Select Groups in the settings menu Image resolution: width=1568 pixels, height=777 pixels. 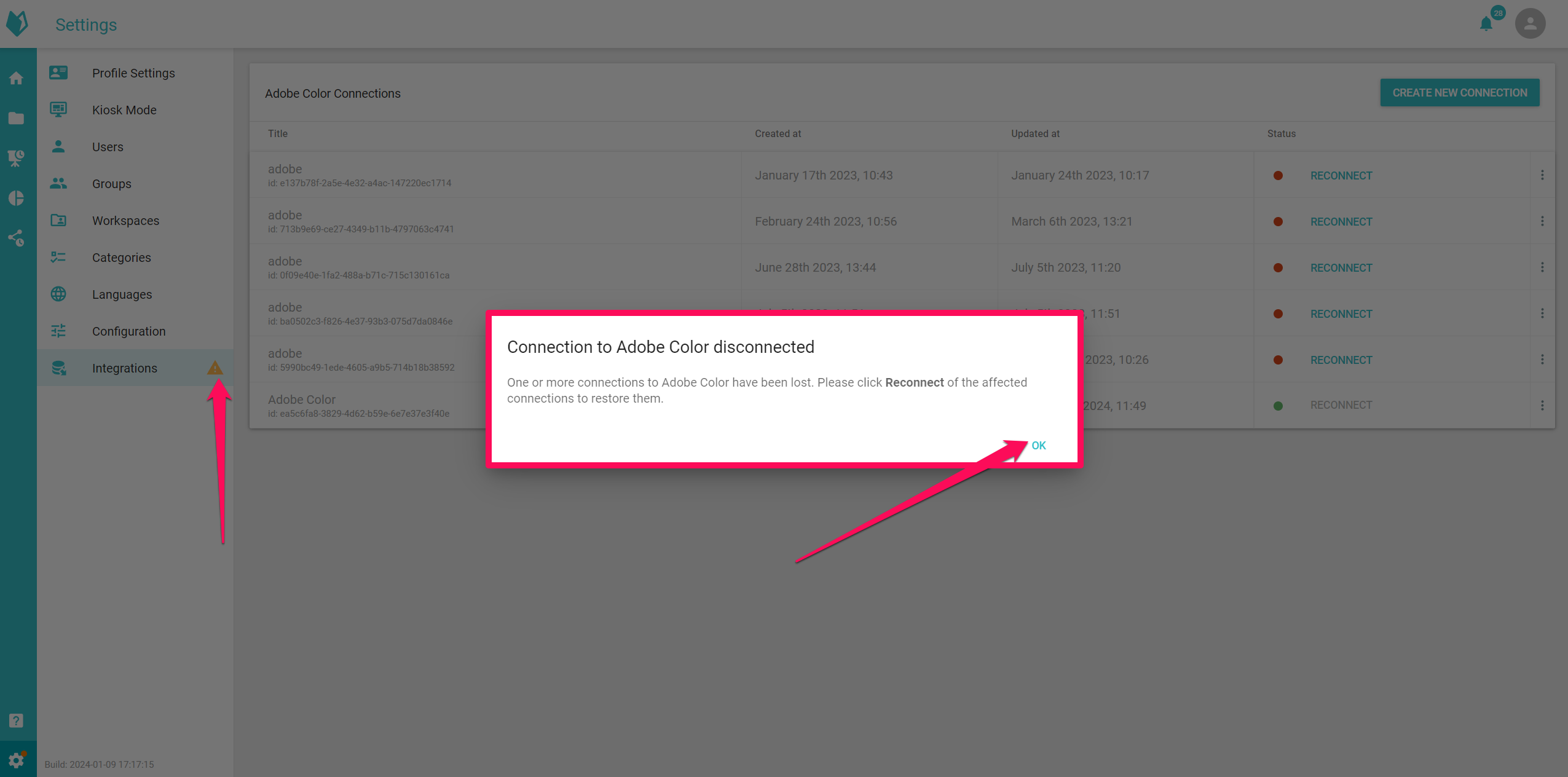(135, 183)
